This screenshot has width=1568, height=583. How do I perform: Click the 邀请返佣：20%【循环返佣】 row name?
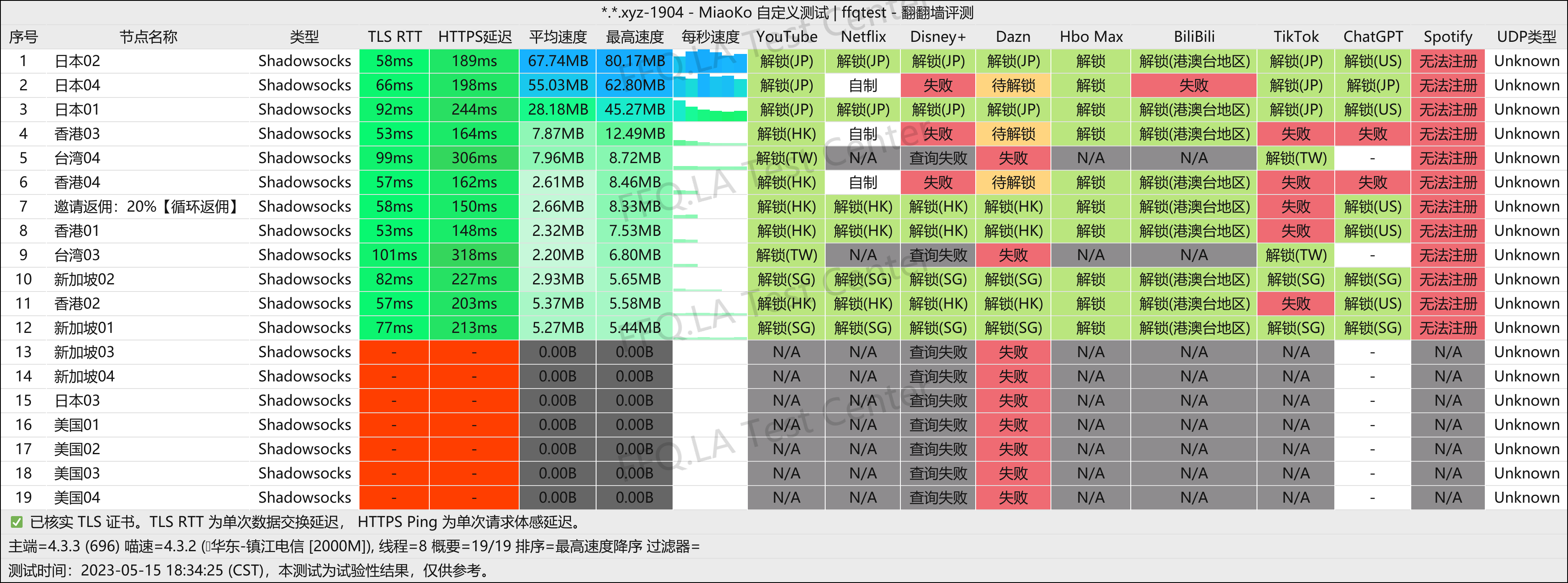(x=146, y=207)
